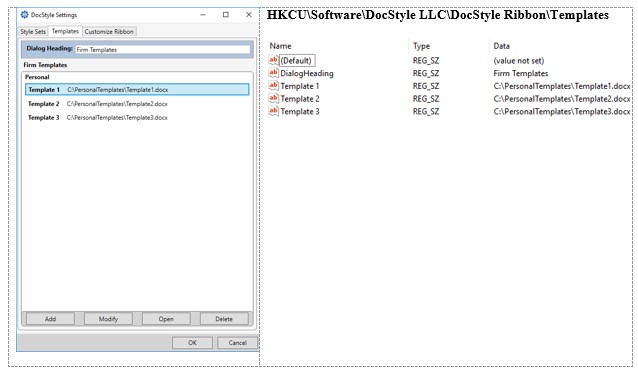Select Template 1 row in the Personal list
The image size is (638, 372).
click(x=137, y=90)
